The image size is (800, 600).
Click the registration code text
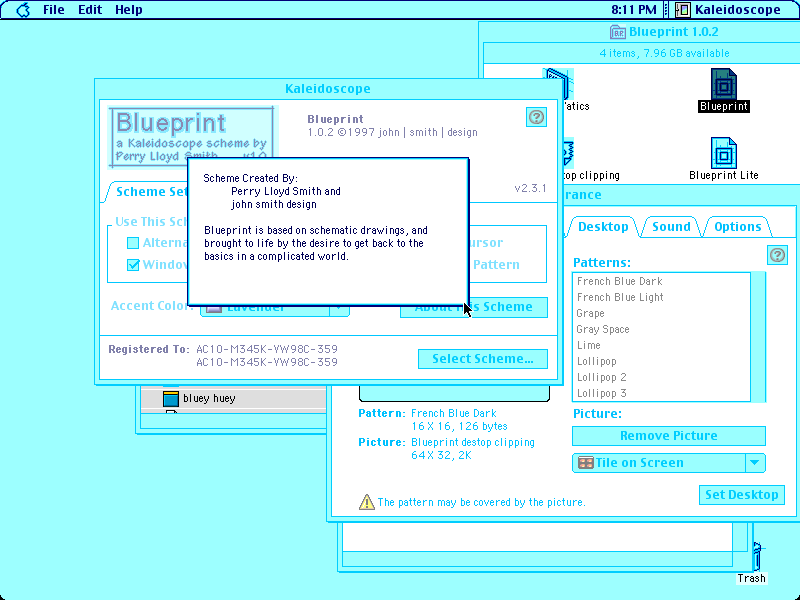[x=267, y=356]
